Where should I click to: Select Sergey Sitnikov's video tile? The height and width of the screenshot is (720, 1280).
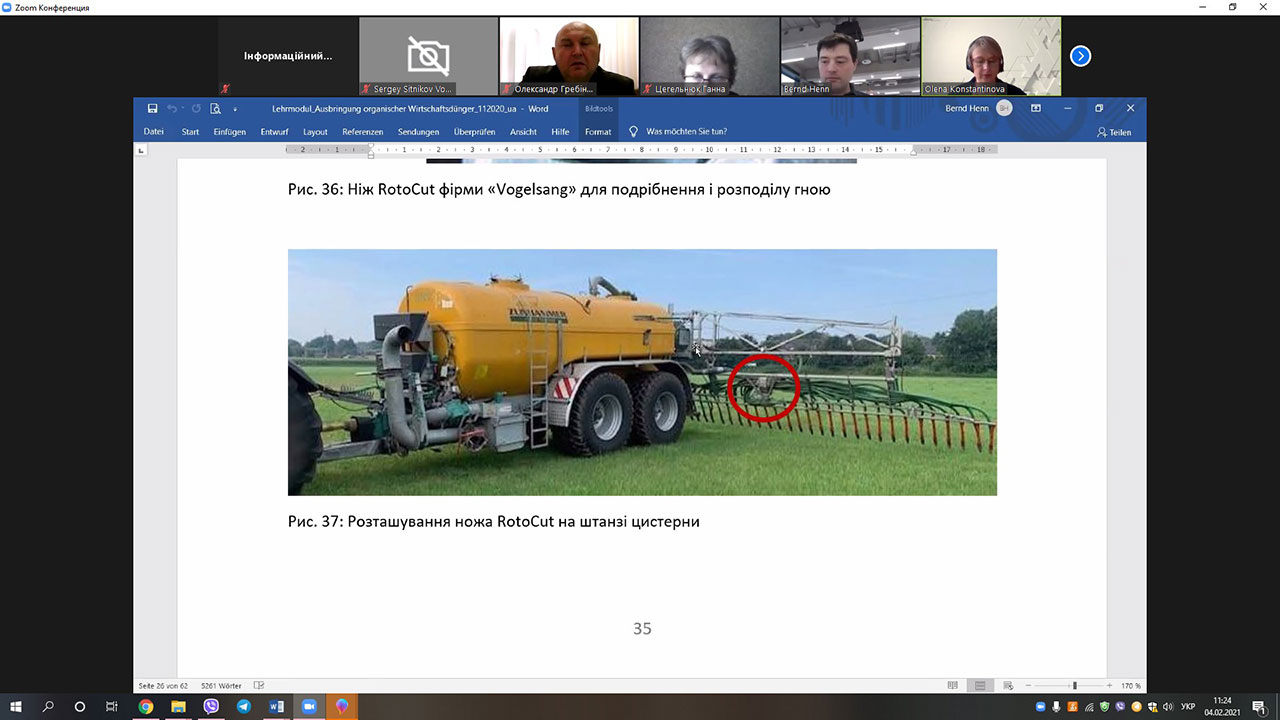tap(428, 56)
